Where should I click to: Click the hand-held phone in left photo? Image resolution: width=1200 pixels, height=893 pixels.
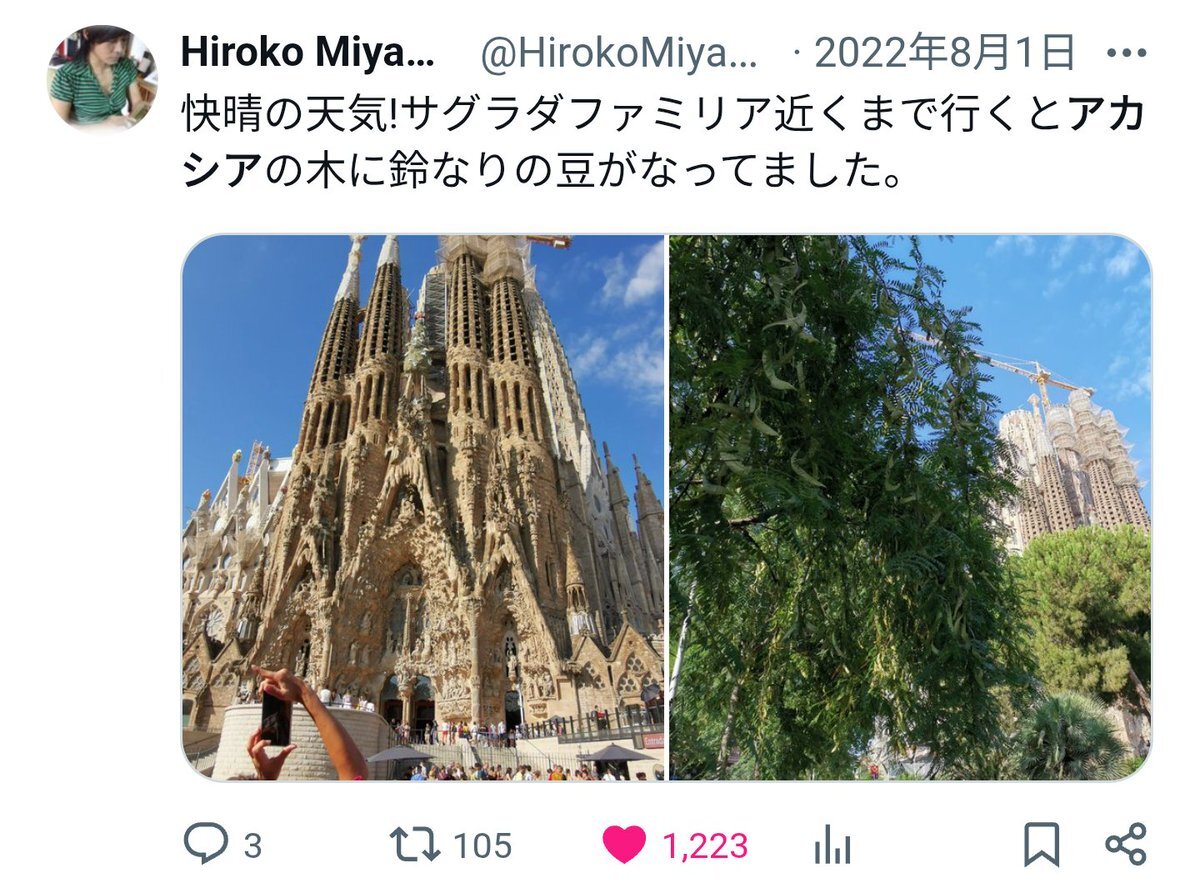(x=276, y=719)
